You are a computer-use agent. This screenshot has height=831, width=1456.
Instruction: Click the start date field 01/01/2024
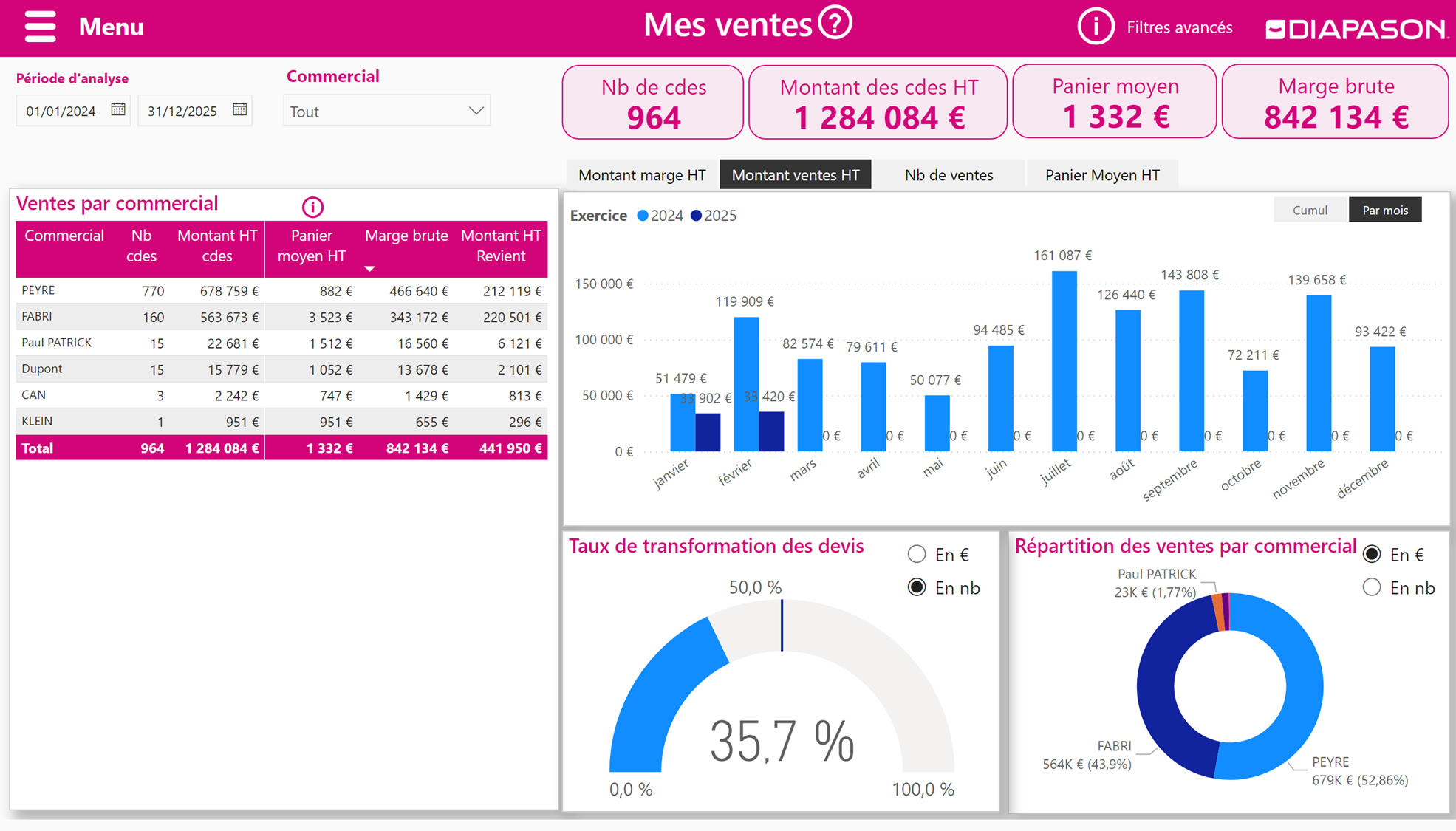click(x=61, y=111)
